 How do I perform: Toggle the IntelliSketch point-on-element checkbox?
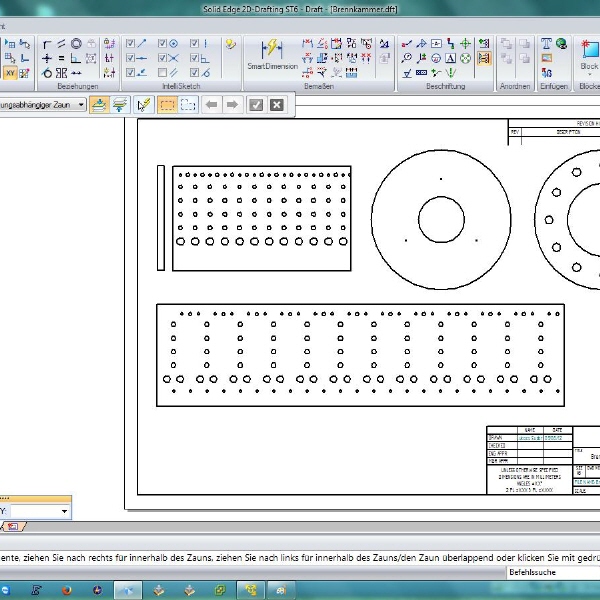tap(130, 72)
